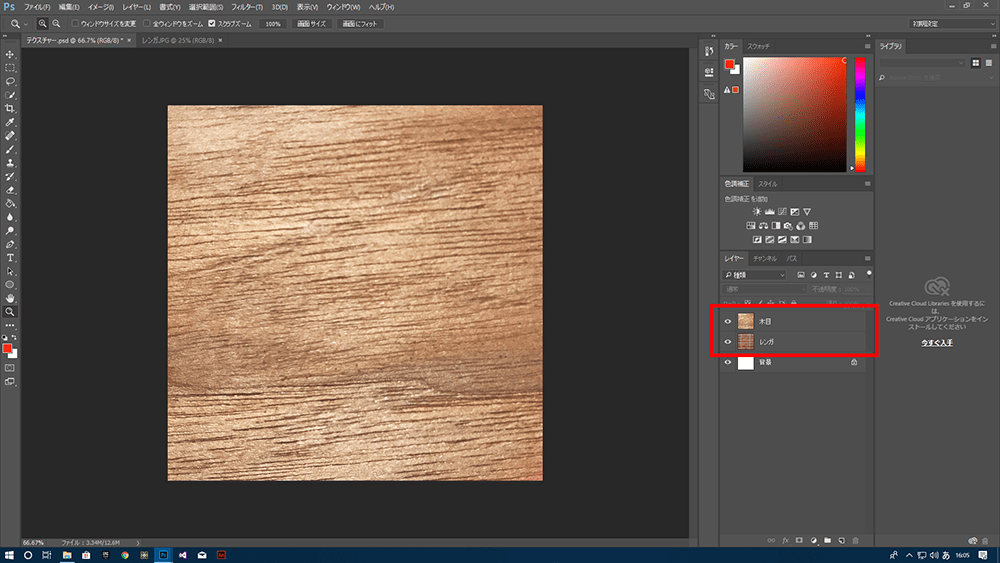Select the Hand tool
The height and width of the screenshot is (563, 1000).
10,298
